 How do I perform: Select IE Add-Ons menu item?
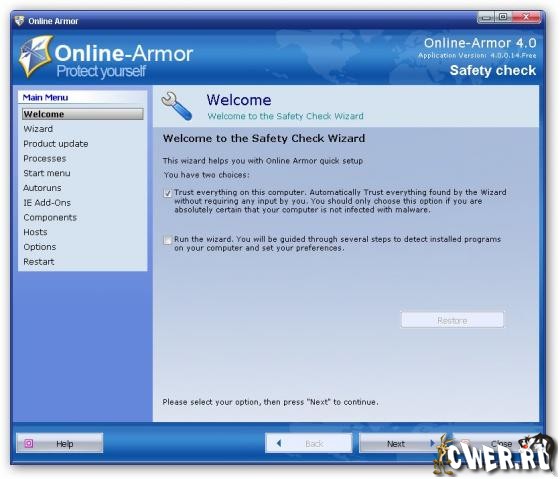(x=47, y=203)
